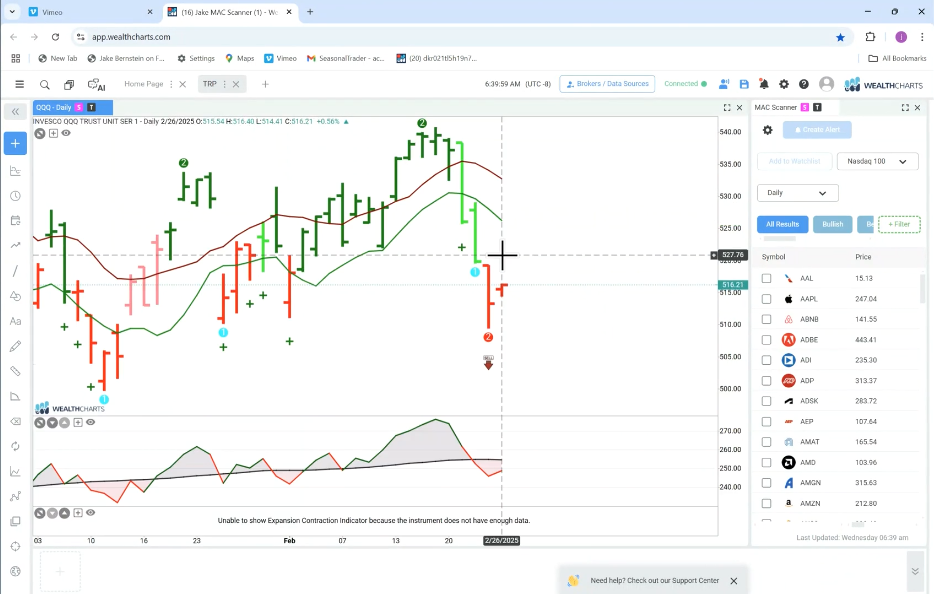This screenshot has height=594, width=934.
Task: Switch to the Home Page workspace tab
Action: [x=144, y=84]
